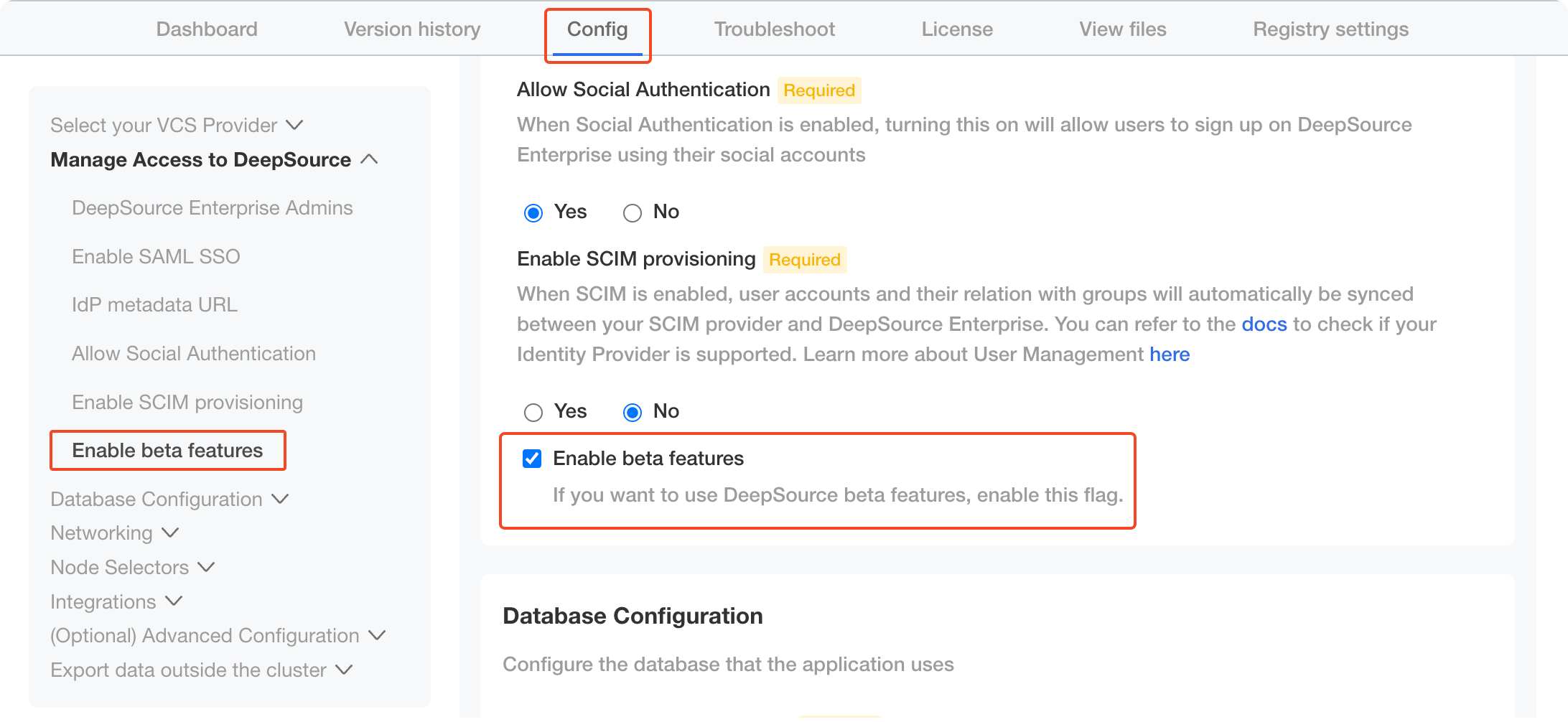
Task: Expand the Networking section
Action: pos(115,533)
